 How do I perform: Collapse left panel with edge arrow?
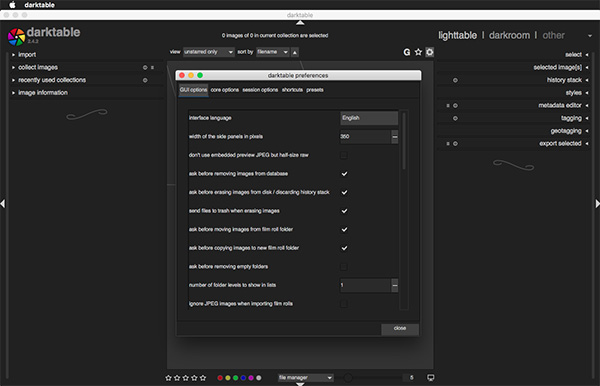click(x=3, y=204)
